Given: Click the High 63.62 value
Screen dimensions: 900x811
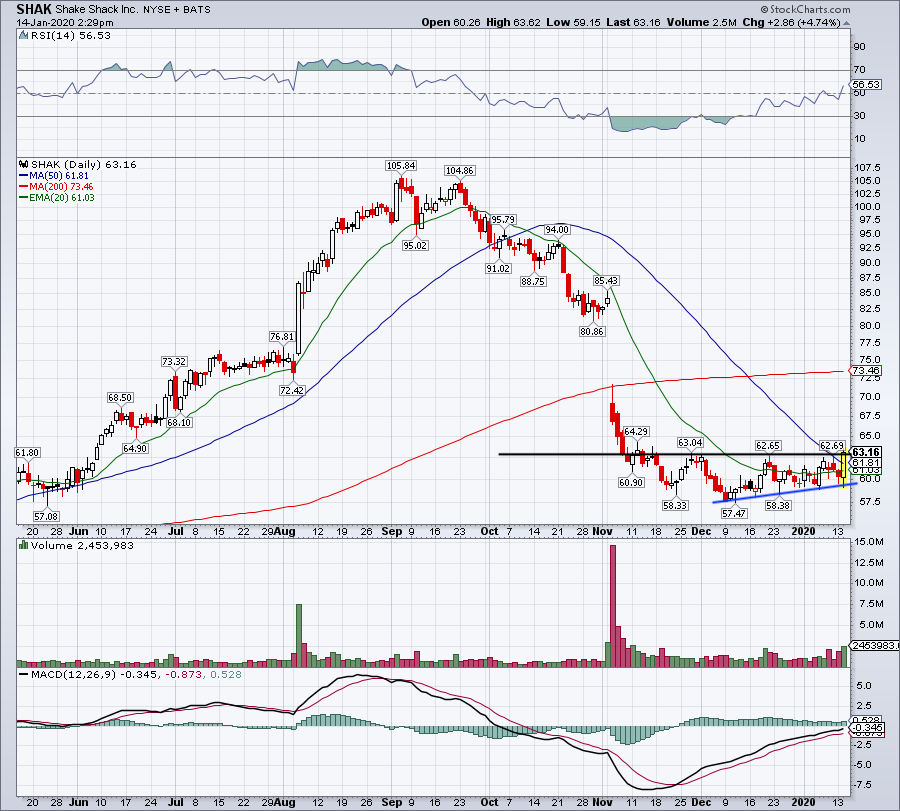Looking at the screenshot, I should point(513,22).
